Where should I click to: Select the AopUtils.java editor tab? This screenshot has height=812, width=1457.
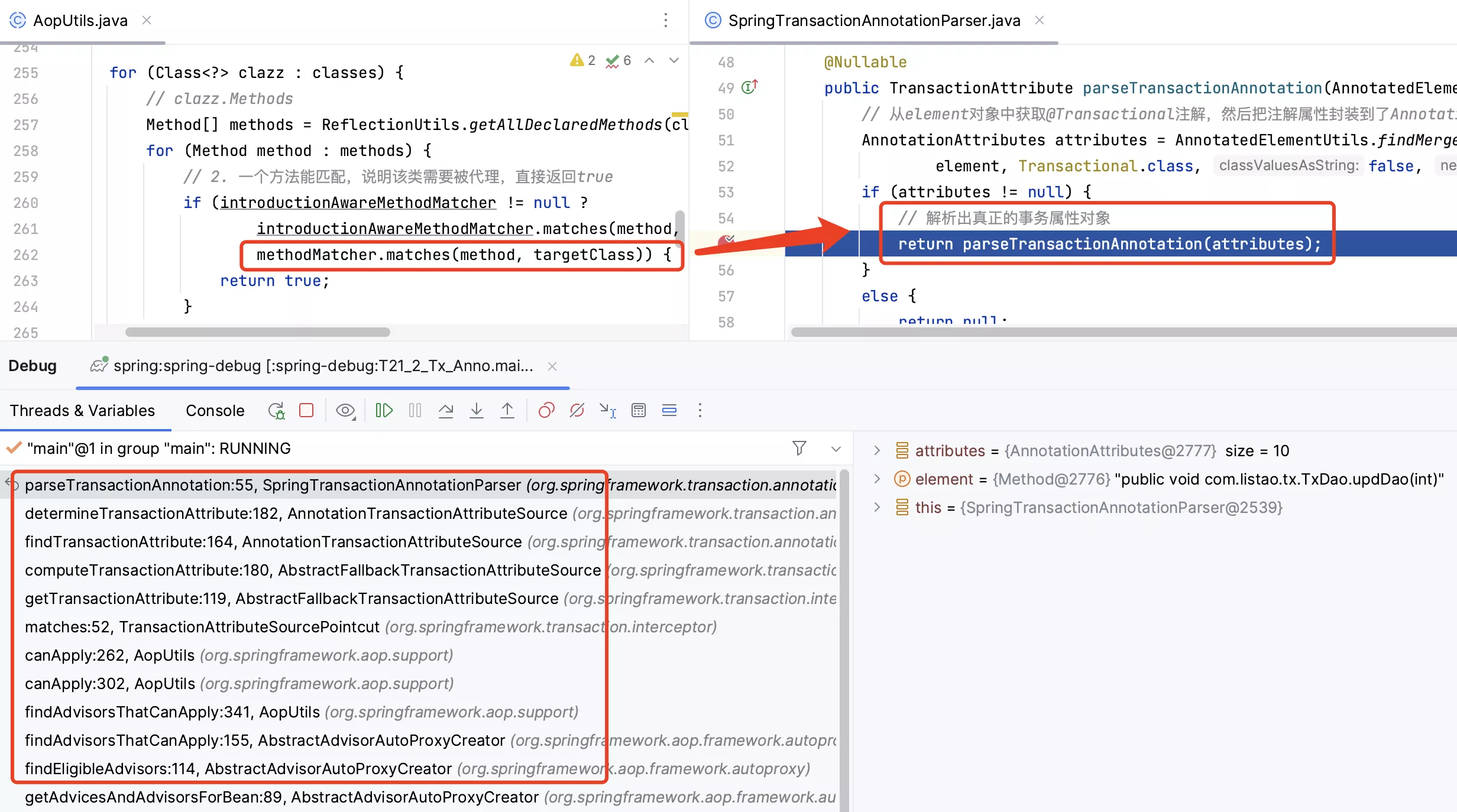coord(80,21)
